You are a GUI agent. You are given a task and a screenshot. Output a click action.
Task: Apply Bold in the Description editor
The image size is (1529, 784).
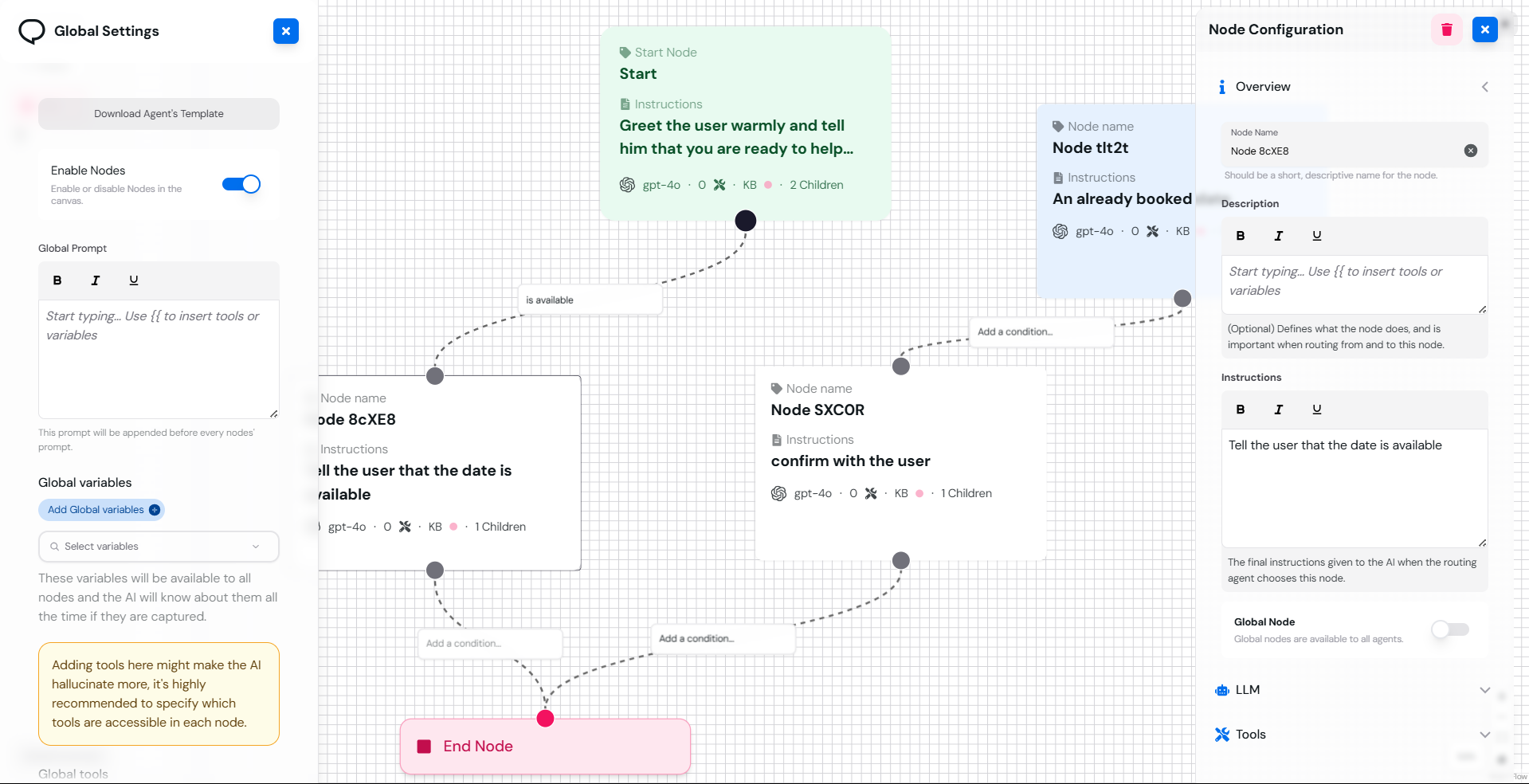click(1241, 235)
